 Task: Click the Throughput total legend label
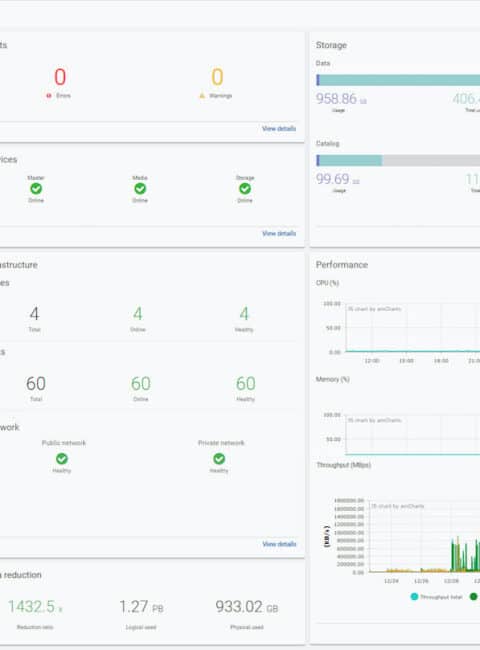[441, 597]
